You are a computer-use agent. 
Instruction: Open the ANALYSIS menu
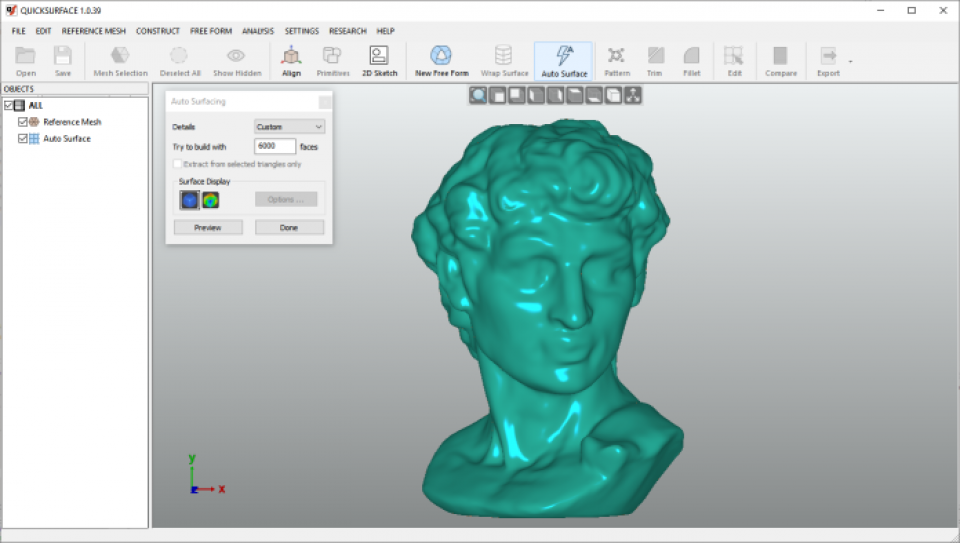coord(258,31)
